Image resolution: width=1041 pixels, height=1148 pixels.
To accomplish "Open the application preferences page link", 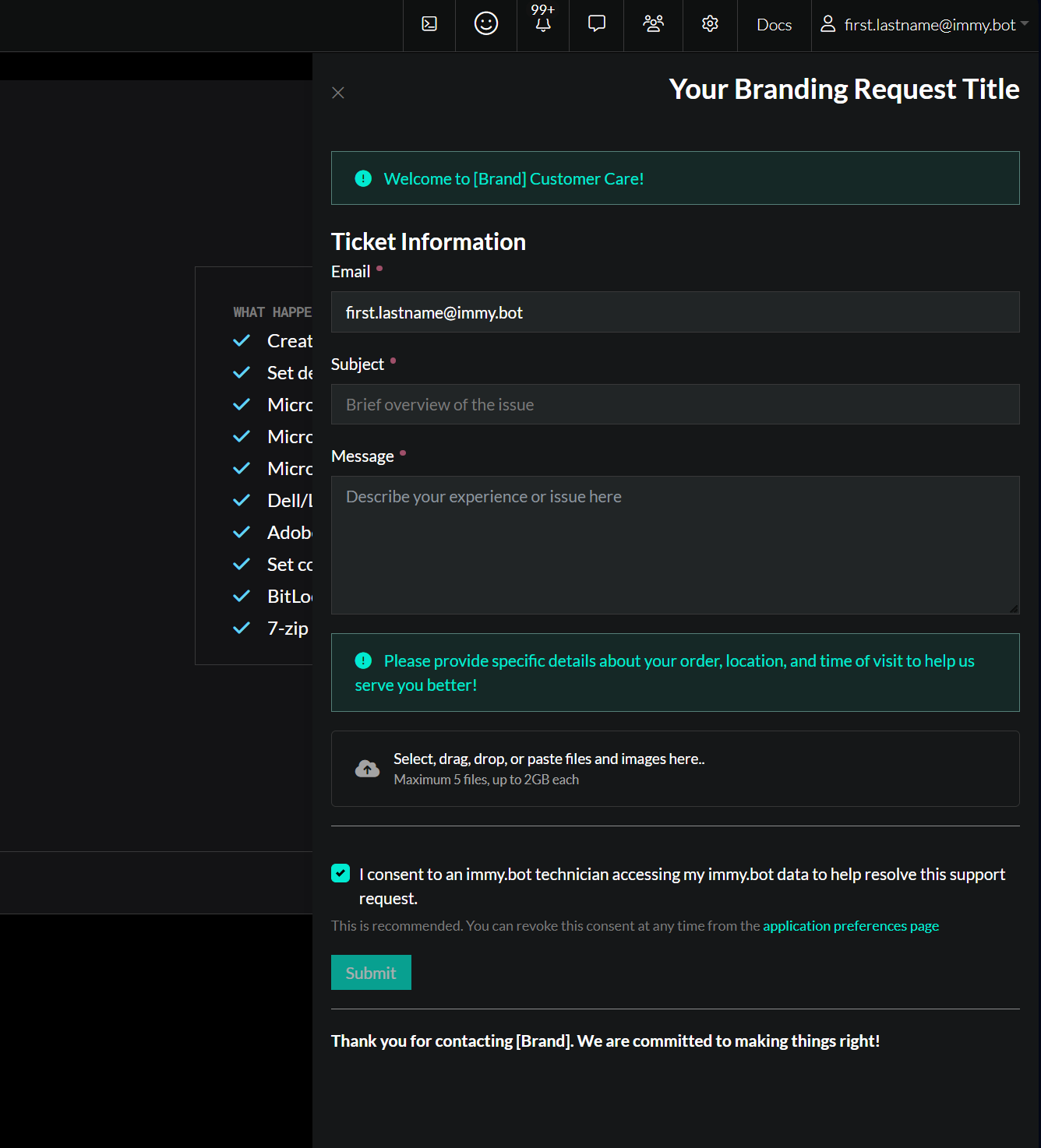I will click(850, 926).
